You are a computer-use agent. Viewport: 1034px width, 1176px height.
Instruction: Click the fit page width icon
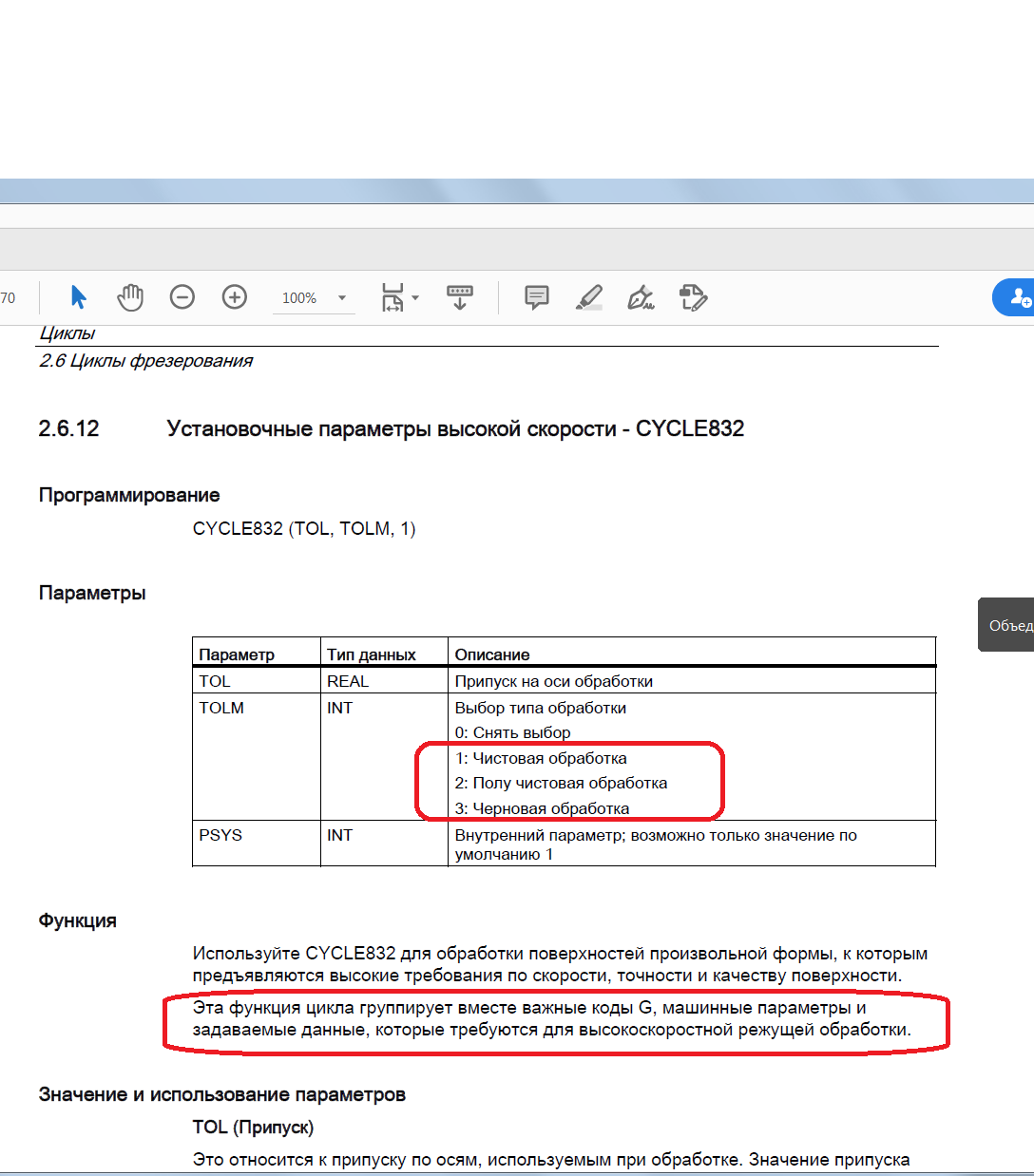point(393,297)
